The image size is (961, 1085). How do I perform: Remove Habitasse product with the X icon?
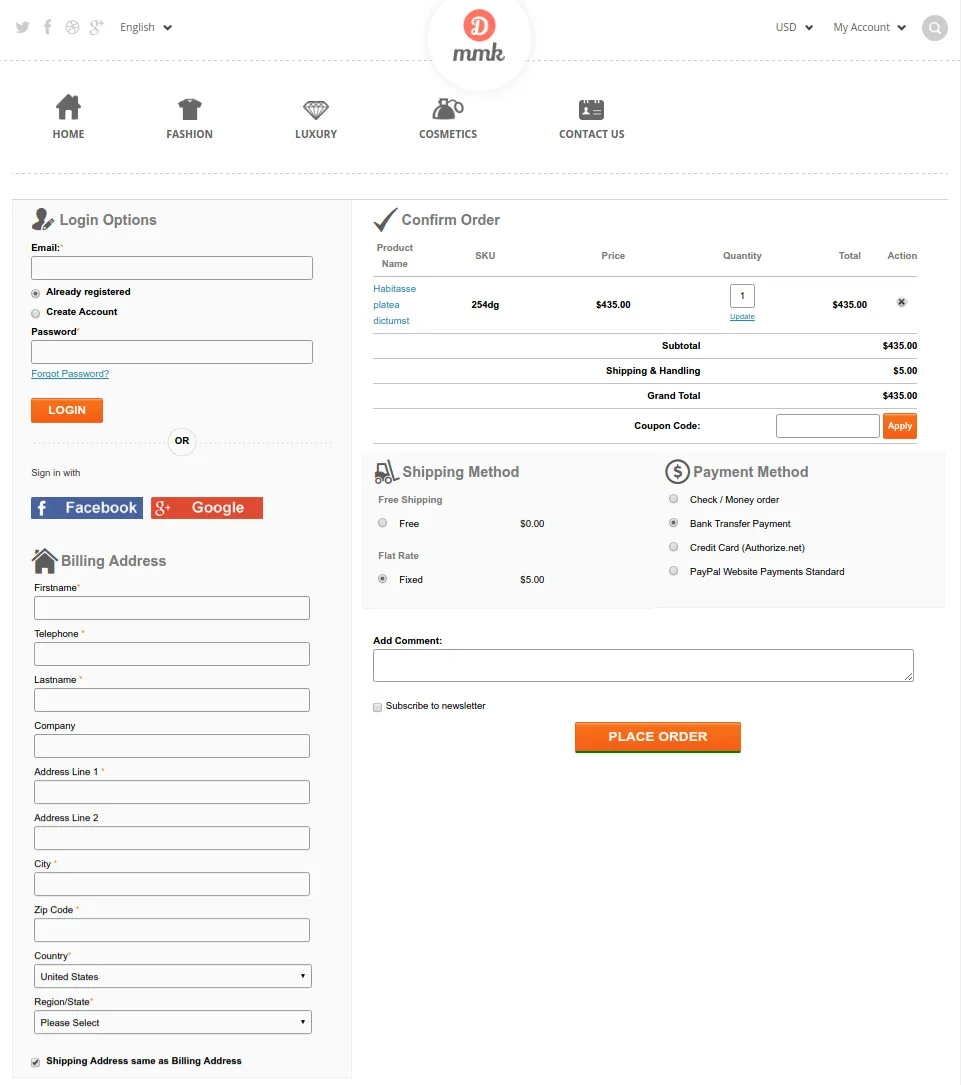point(901,302)
